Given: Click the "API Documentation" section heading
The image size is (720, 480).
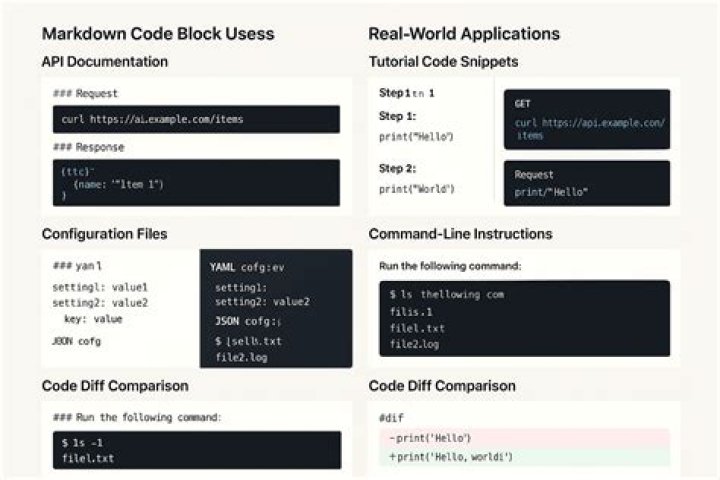Looking at the screenshot, I should pyautogui.click(x=105, y=62).
